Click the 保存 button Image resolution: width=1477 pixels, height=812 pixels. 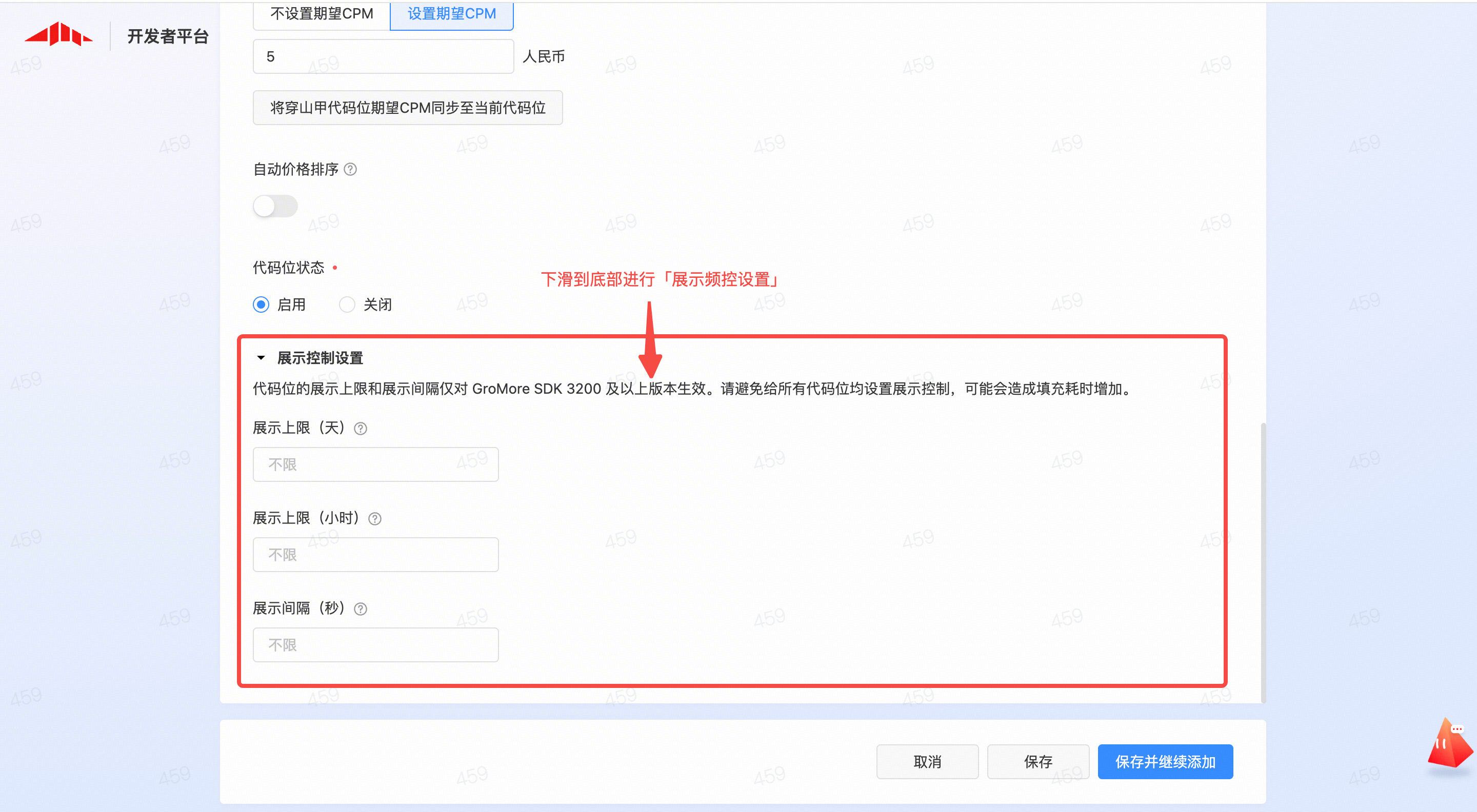click(1038, 762)
